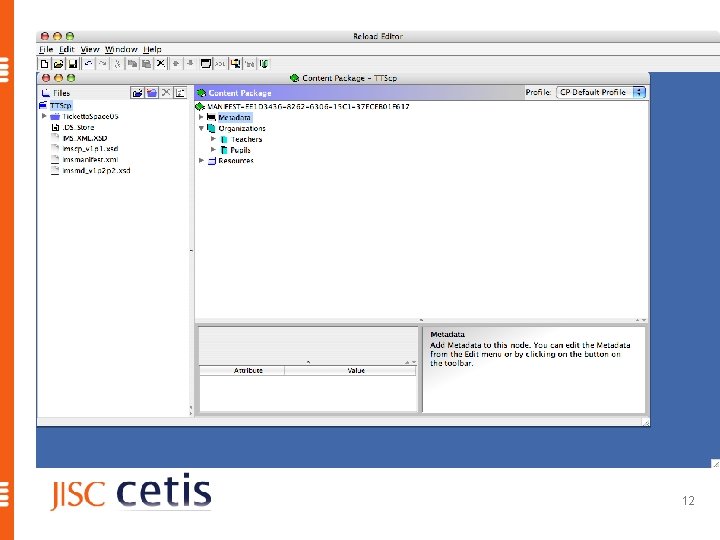
Task: Select the MANIFEST root node
Action: click(308, 107)
